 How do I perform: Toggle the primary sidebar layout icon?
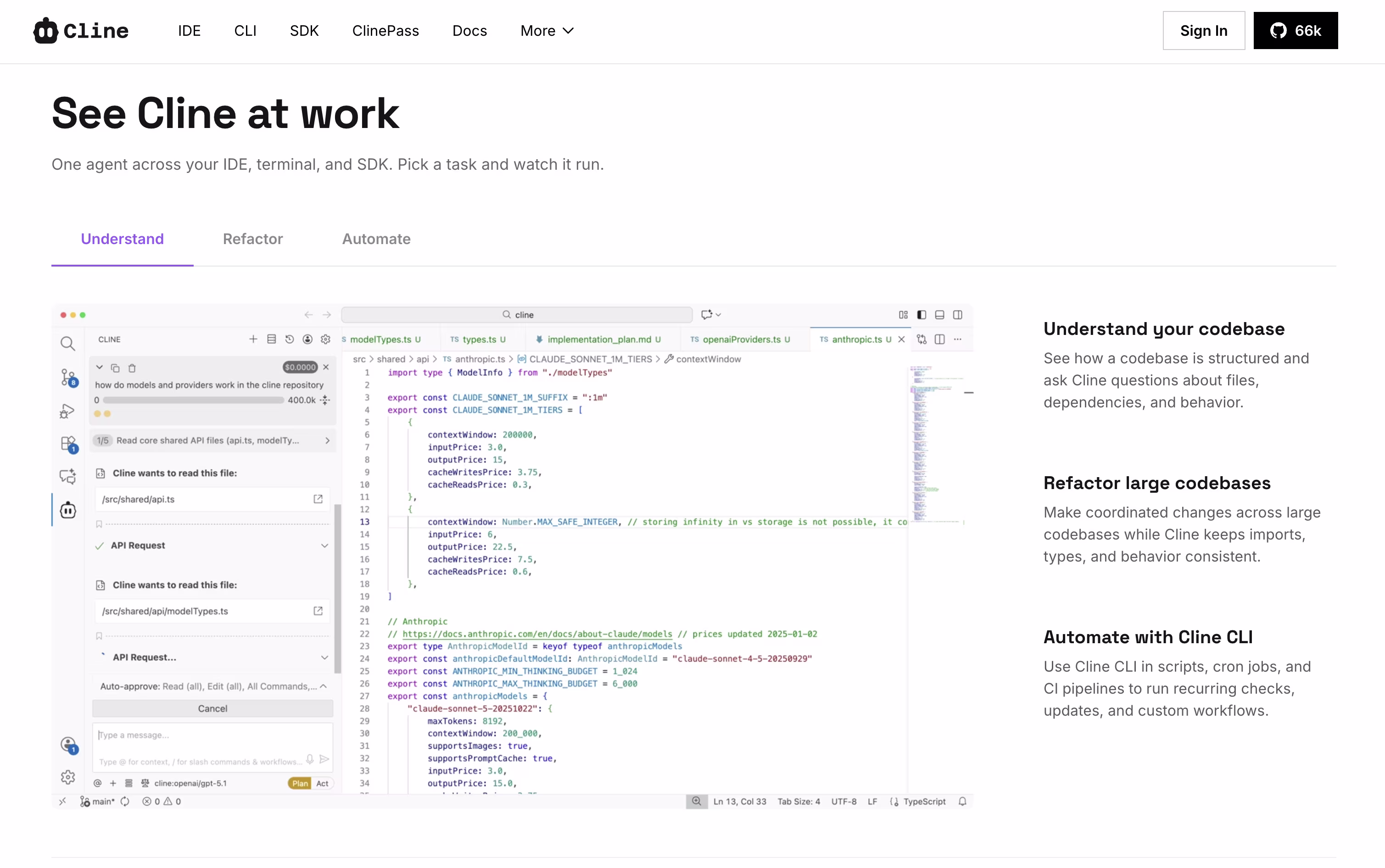click(x=921, y=315)
